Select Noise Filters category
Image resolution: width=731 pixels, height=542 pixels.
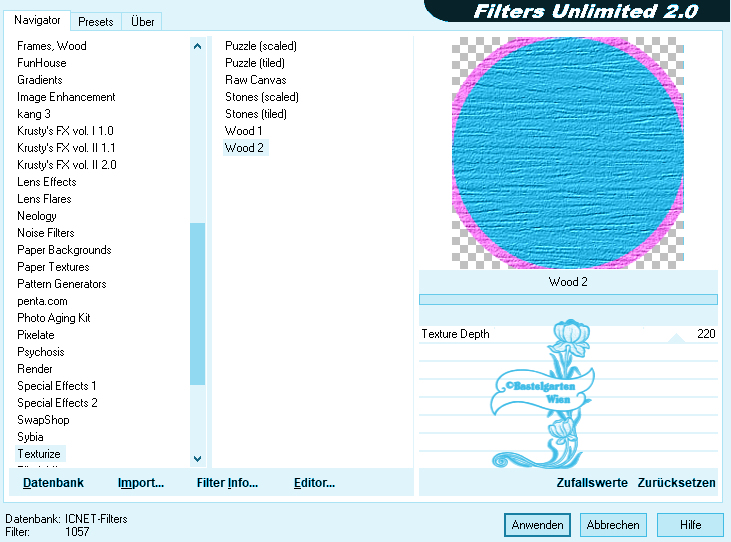[46, 233]
